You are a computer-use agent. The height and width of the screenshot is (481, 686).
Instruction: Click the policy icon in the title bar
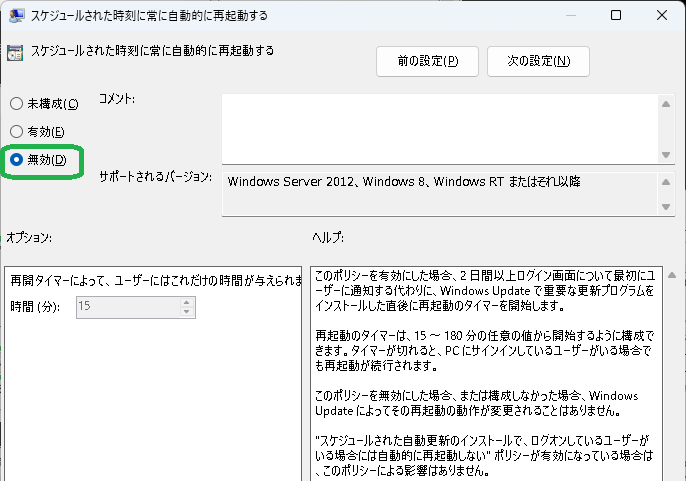pos(16,16)
